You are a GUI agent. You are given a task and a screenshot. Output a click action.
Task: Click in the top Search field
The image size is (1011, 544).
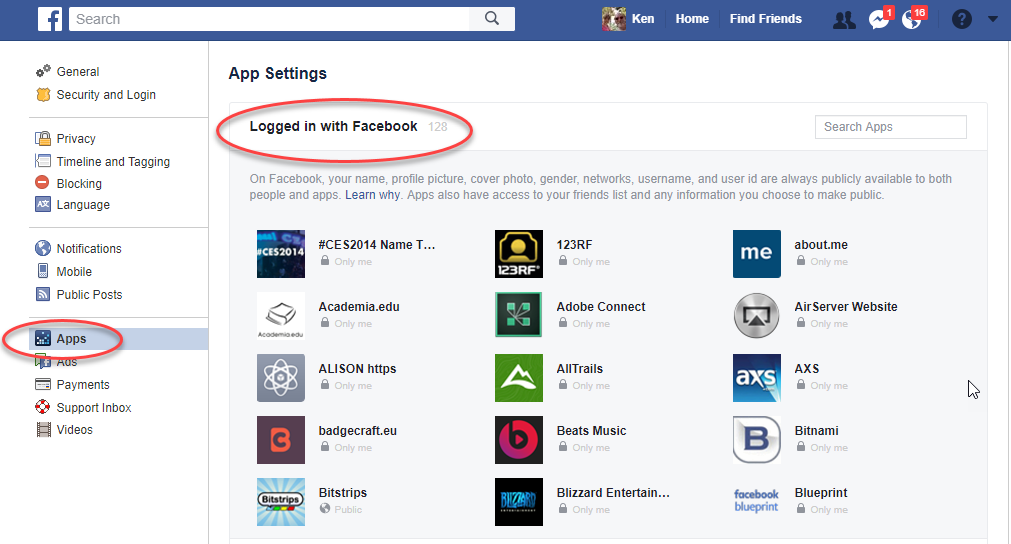tap(270, 19)
